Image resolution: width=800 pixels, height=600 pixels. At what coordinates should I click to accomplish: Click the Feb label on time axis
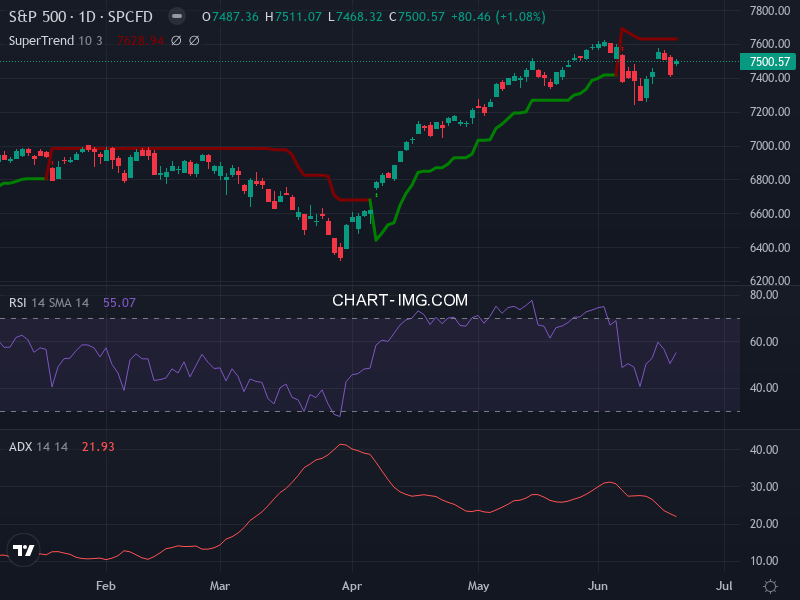tap(106, 586)
